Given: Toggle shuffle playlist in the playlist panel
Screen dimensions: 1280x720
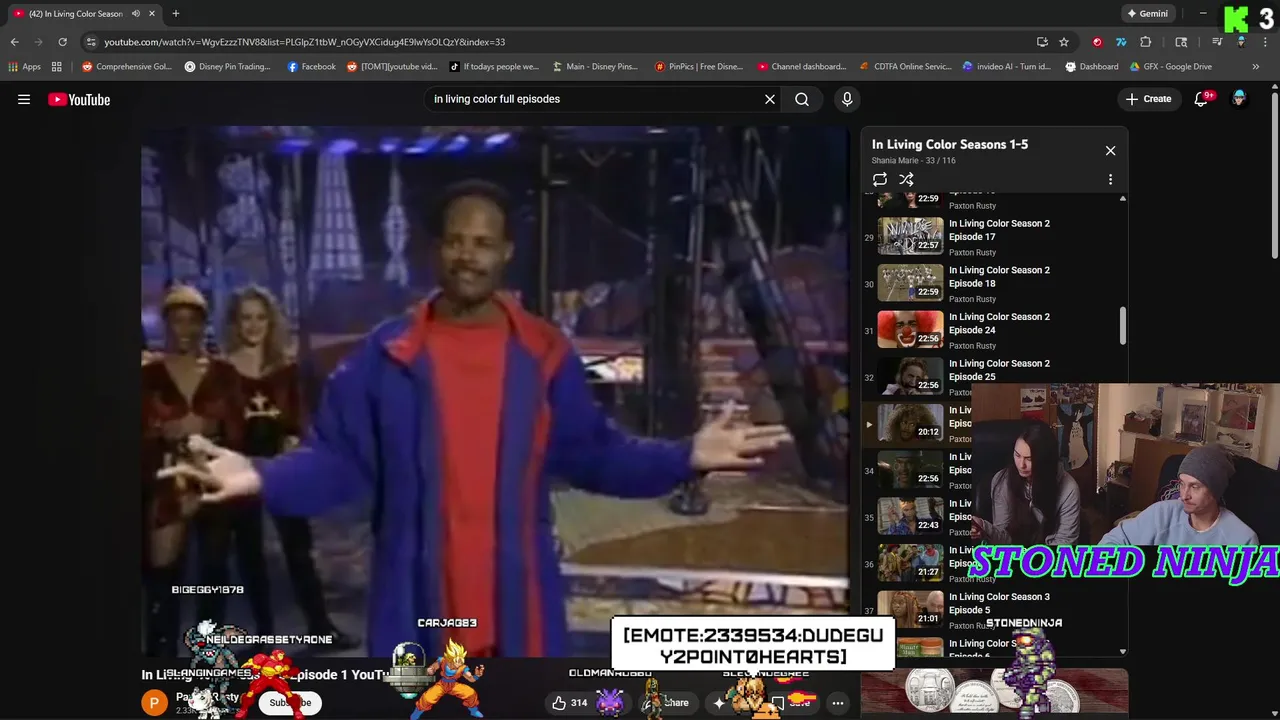Looking at the screenshot, I should click(906, 180).
